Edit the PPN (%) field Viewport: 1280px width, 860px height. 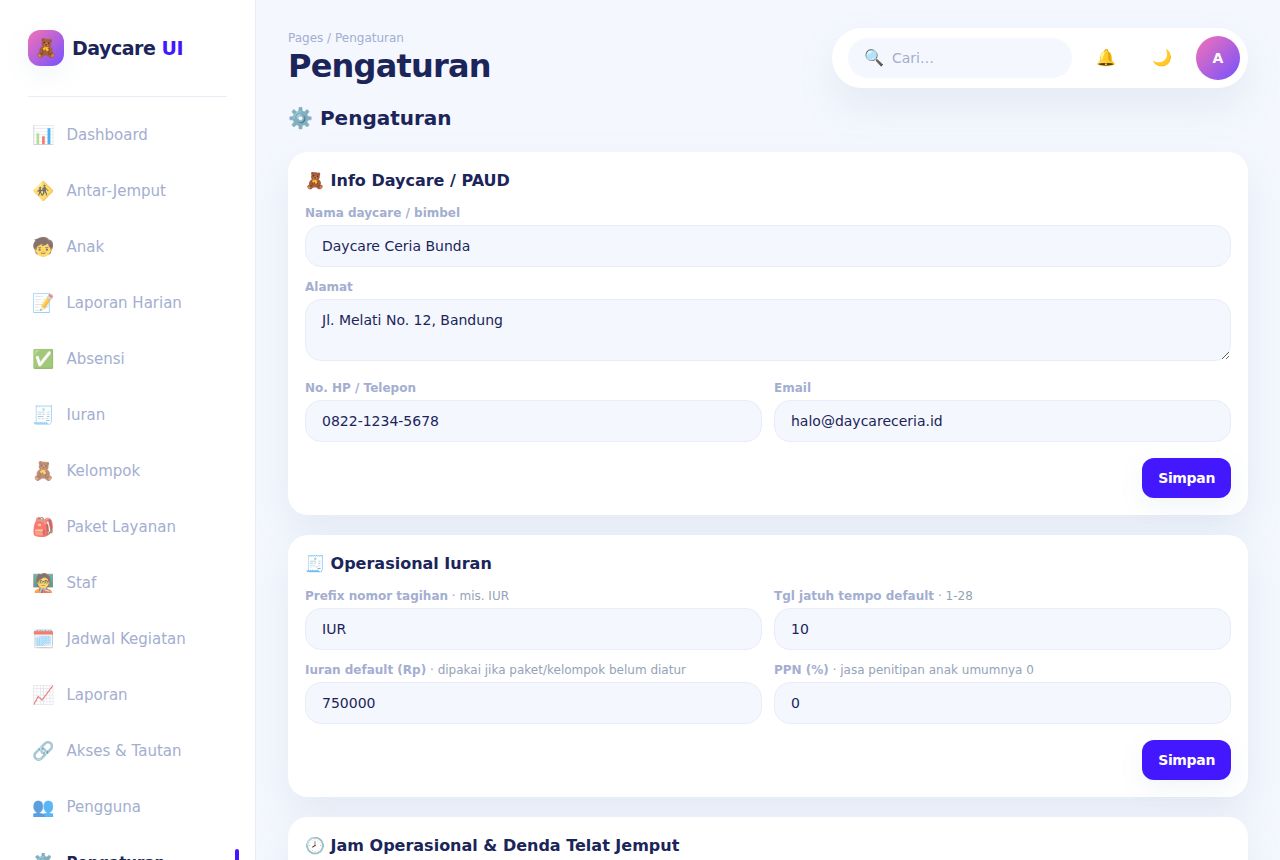[1002, 703]
